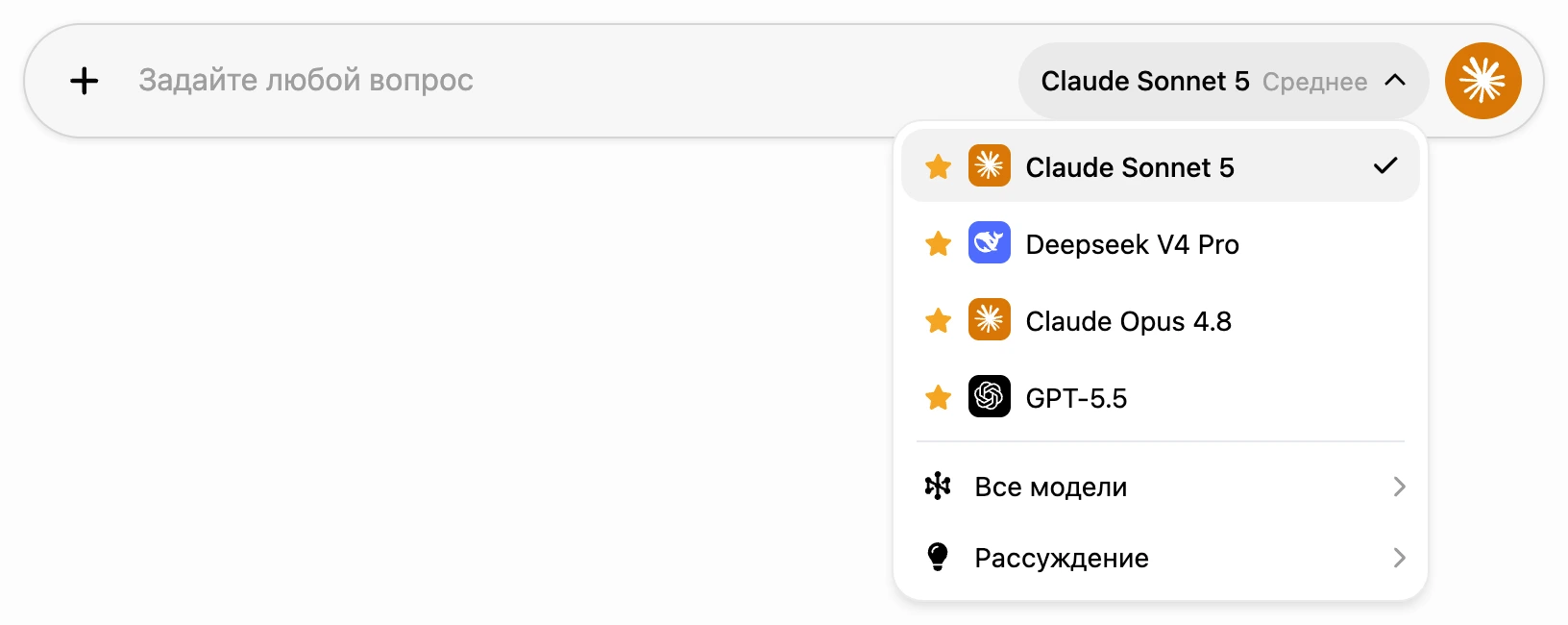Click the Deepseek whale logo icon

coord(989,242)
